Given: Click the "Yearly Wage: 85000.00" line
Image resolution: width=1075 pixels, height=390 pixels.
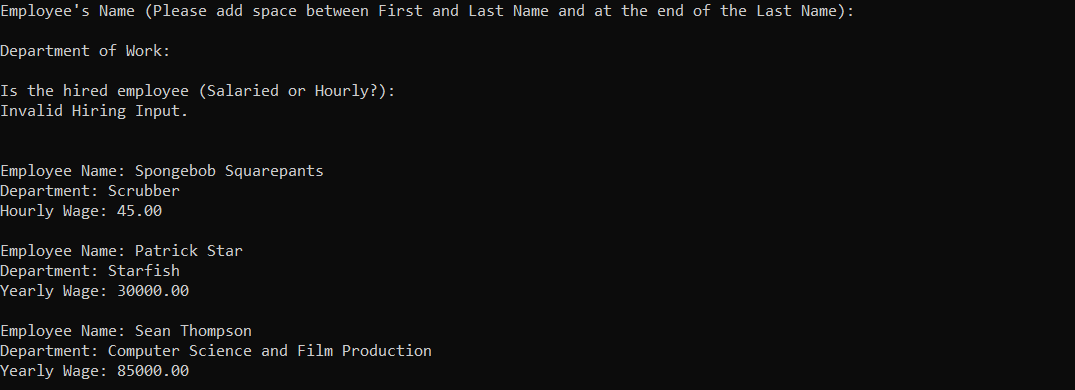Looking at the screenshot, I should (x=94, y=371).
